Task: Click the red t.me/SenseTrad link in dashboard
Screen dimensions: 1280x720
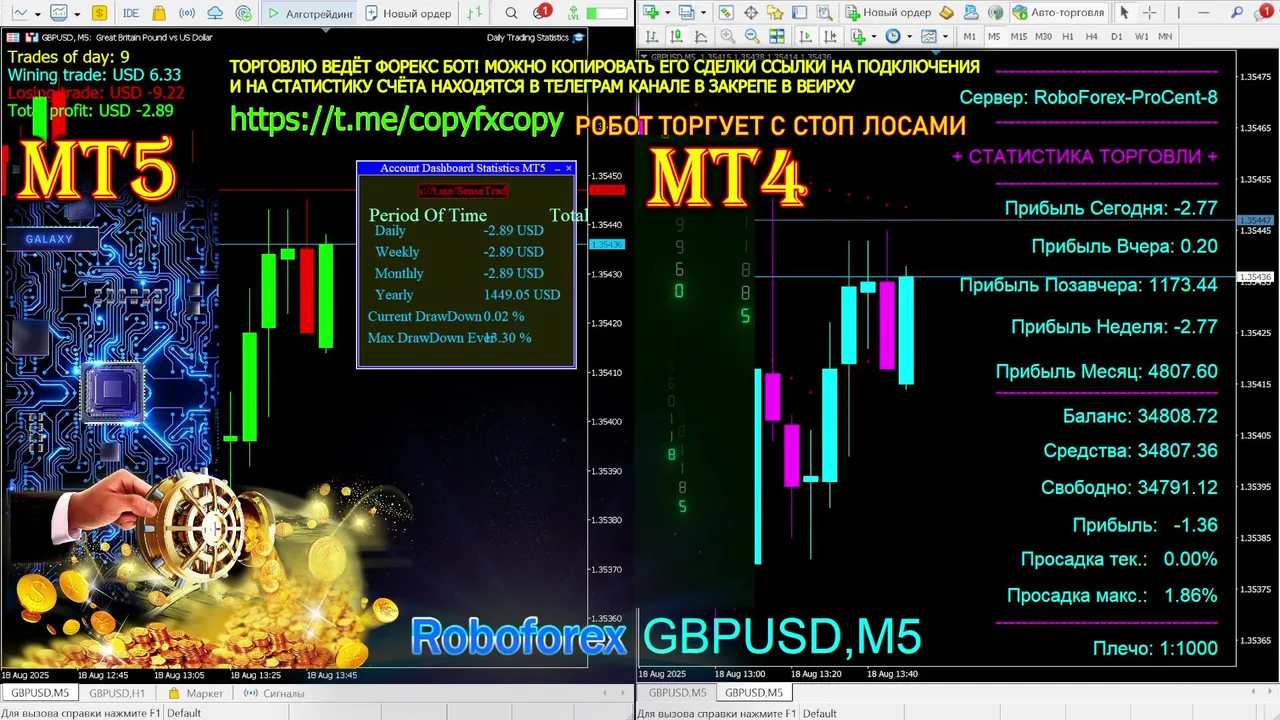Action: pyautogui.click(x=463, y=190)
